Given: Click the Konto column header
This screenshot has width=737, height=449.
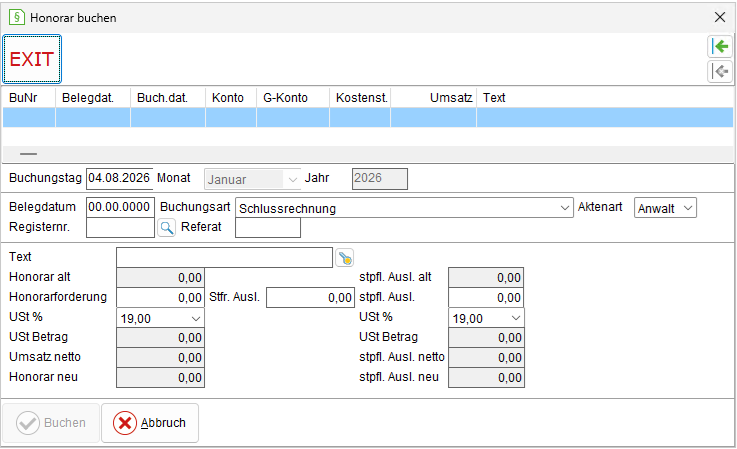Looking at the screenshot, I should pyautogui.click(x=231, y=98).
